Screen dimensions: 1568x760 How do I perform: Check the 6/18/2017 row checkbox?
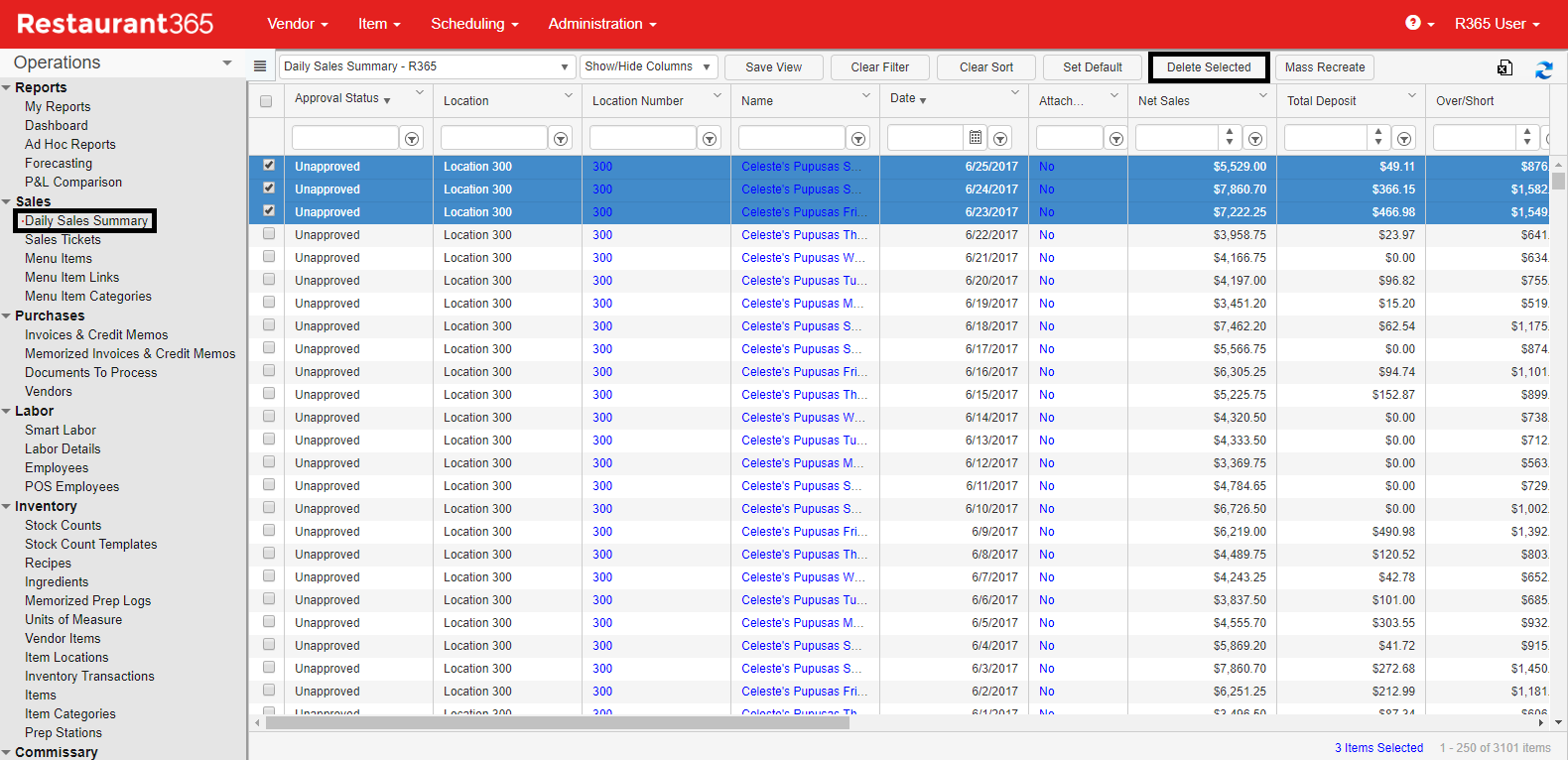[269, 325]
